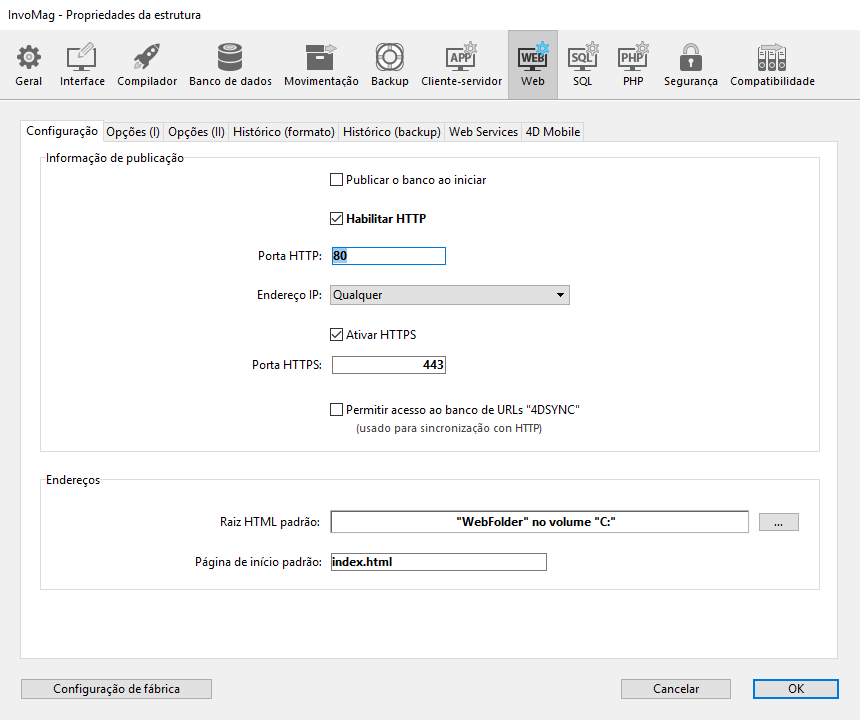Open the Compilador rocket icon
This screenshot has width=860, height=720.
[x=147, y=64]
